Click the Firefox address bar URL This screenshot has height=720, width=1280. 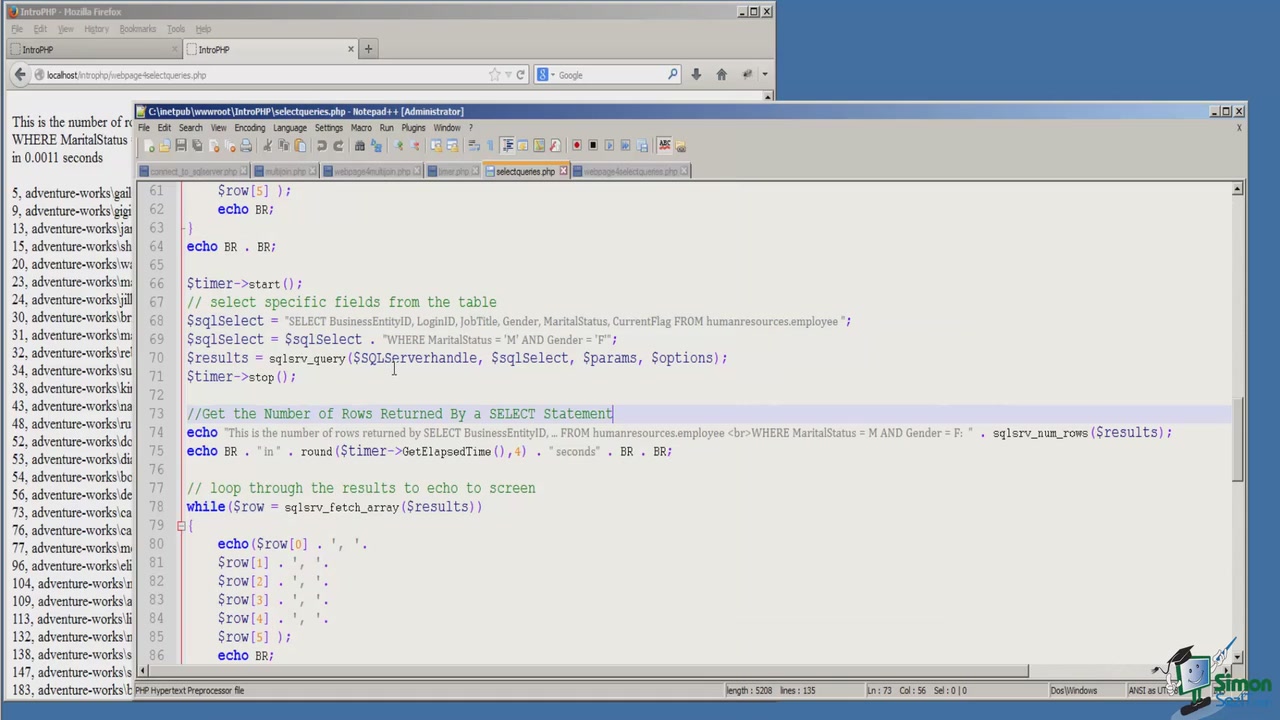pos(126,75)
